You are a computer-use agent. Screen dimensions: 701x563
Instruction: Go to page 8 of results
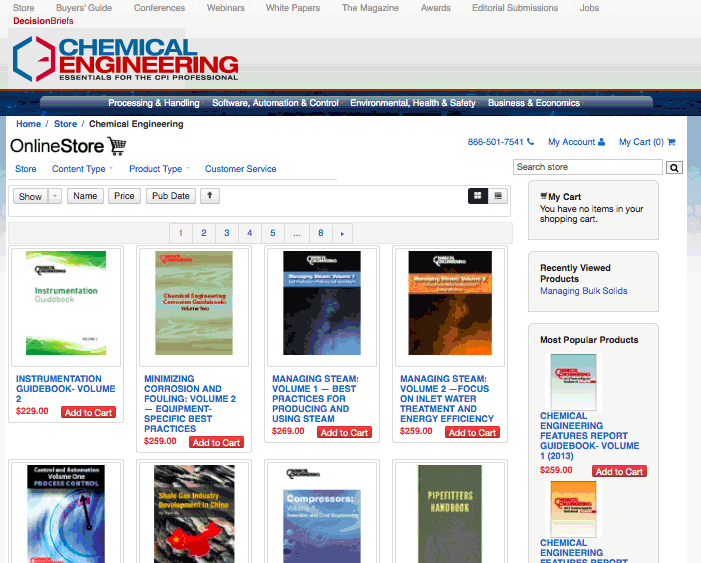click(x=321, y=233)
